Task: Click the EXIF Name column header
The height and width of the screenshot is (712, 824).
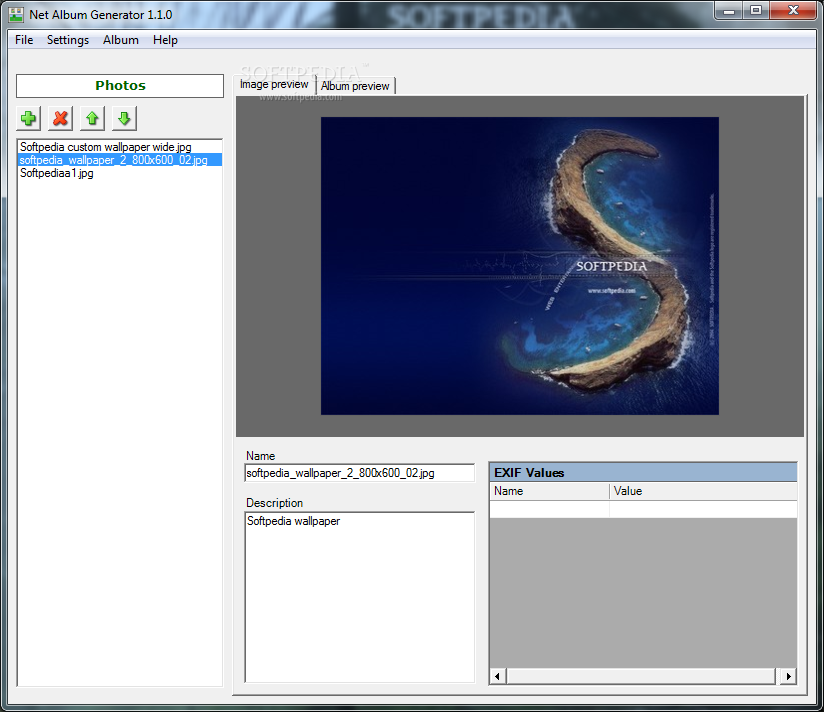Action: pos(549,491)
